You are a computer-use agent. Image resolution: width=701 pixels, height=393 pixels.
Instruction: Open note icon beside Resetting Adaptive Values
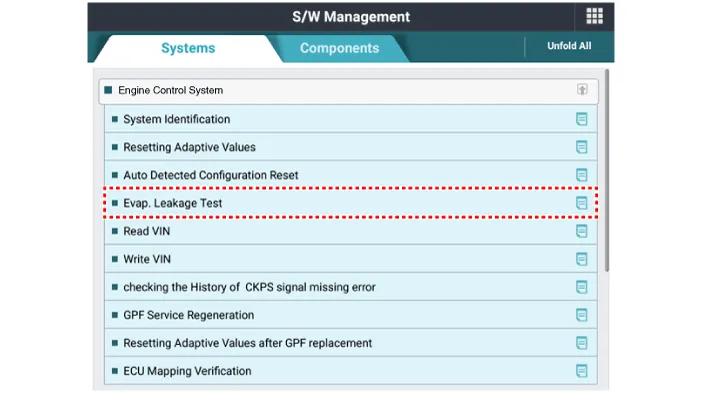point(581,147)
